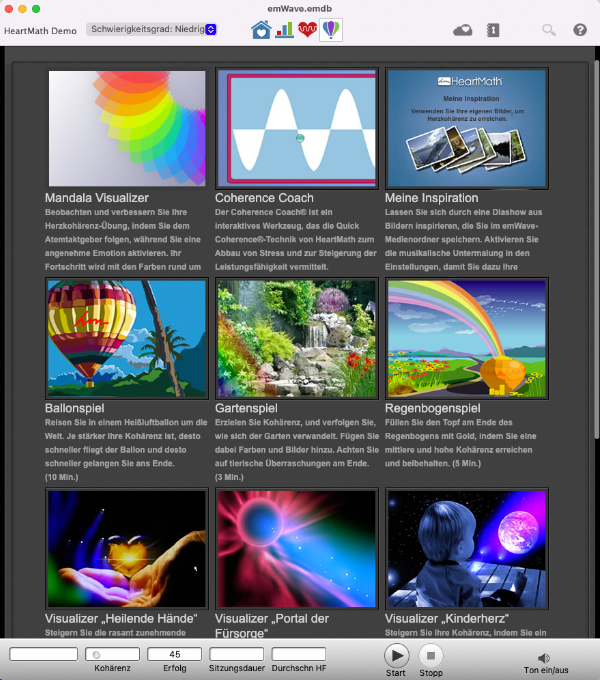The image size is (600, 680).
Task: Launch the Regenbogenspiel rainbow thumbnail
Action: pyautogui.click(x=467, y=339)
